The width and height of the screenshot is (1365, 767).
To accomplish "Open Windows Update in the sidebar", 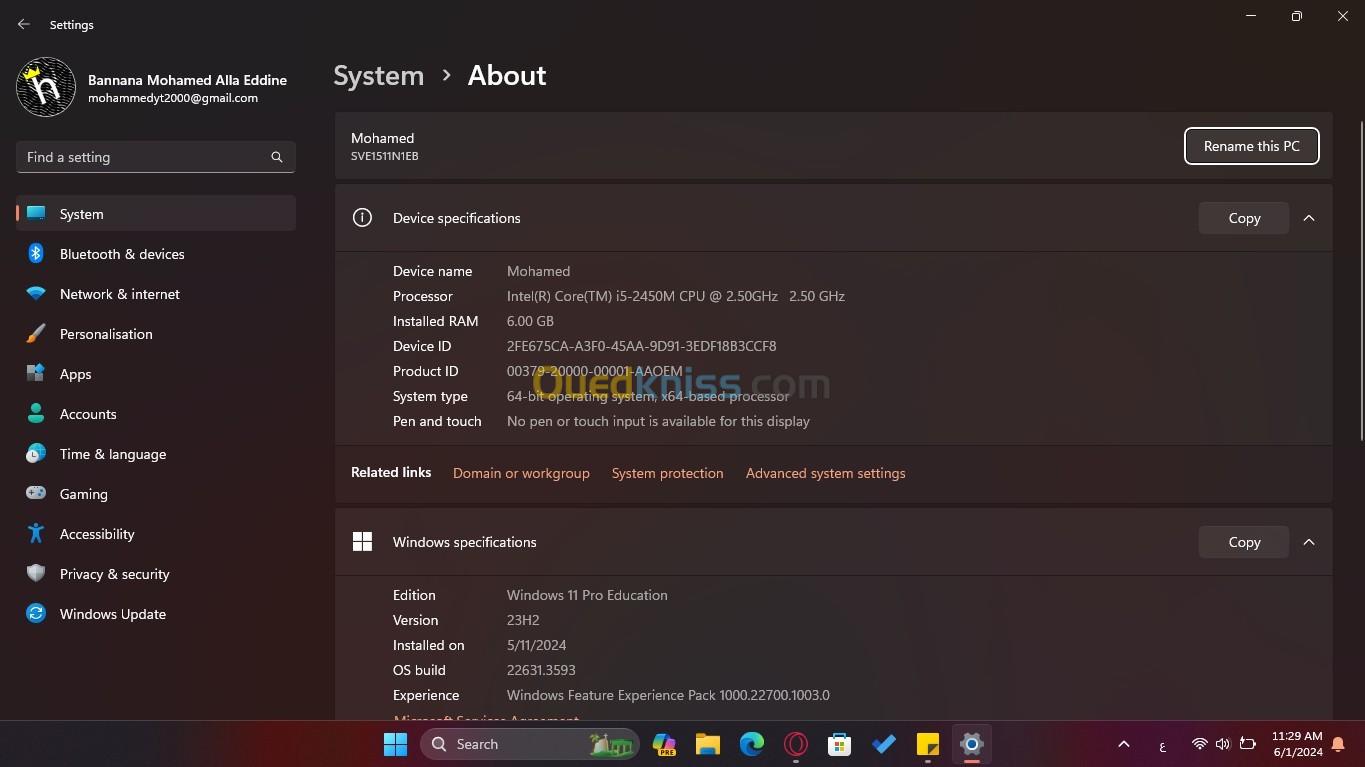I will (x=156, y=614).
